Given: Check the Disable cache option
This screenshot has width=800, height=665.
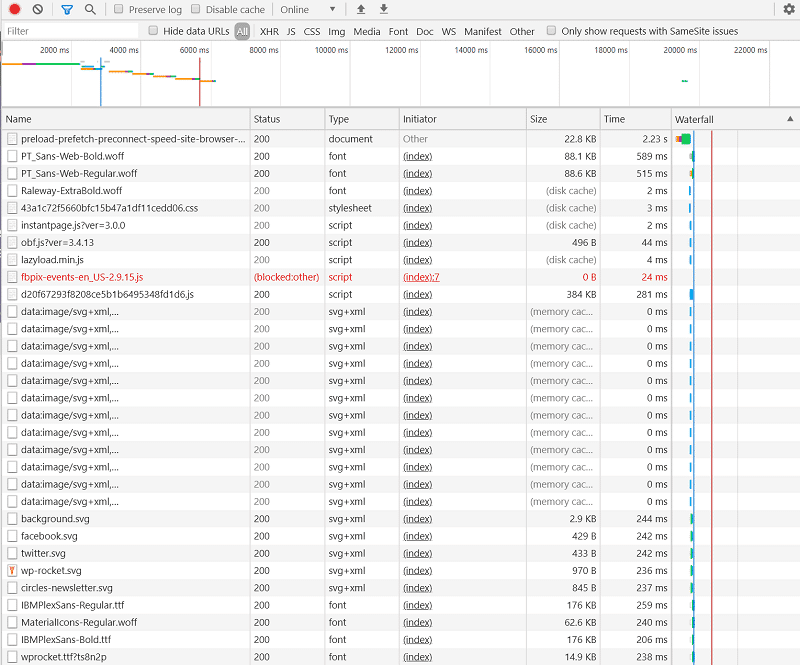Looking at the screenshot, I should click(x=196, y=9).
